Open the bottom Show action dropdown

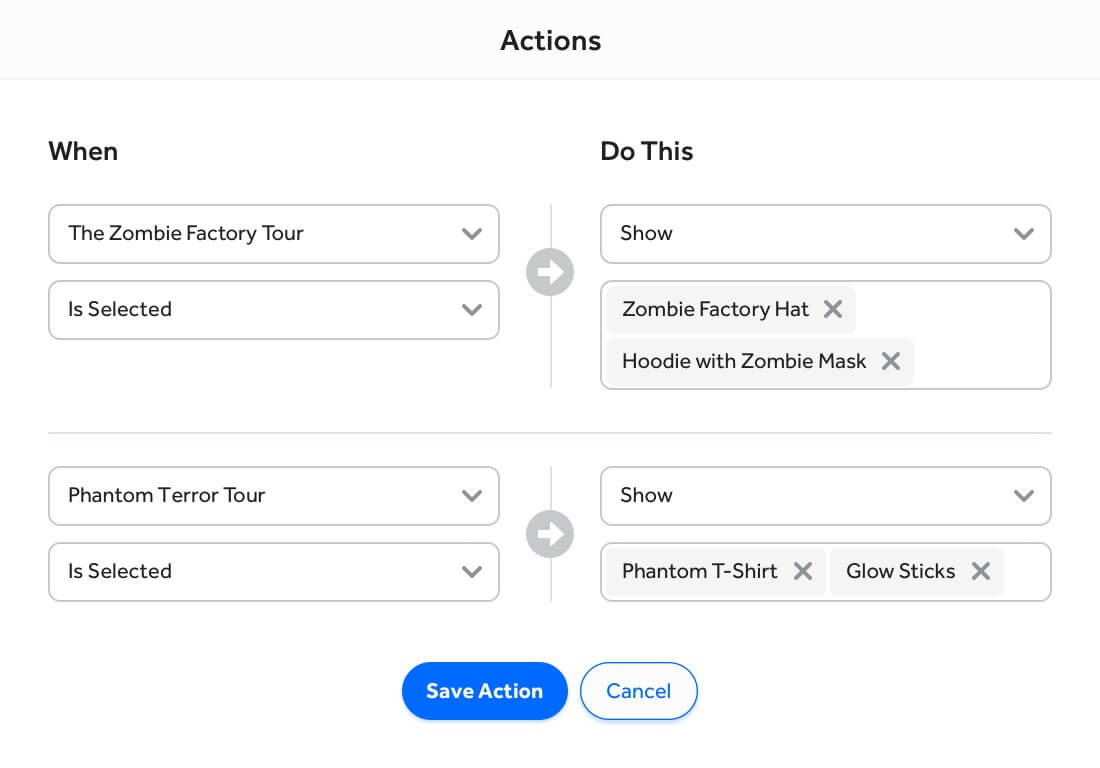click(826, 496)
